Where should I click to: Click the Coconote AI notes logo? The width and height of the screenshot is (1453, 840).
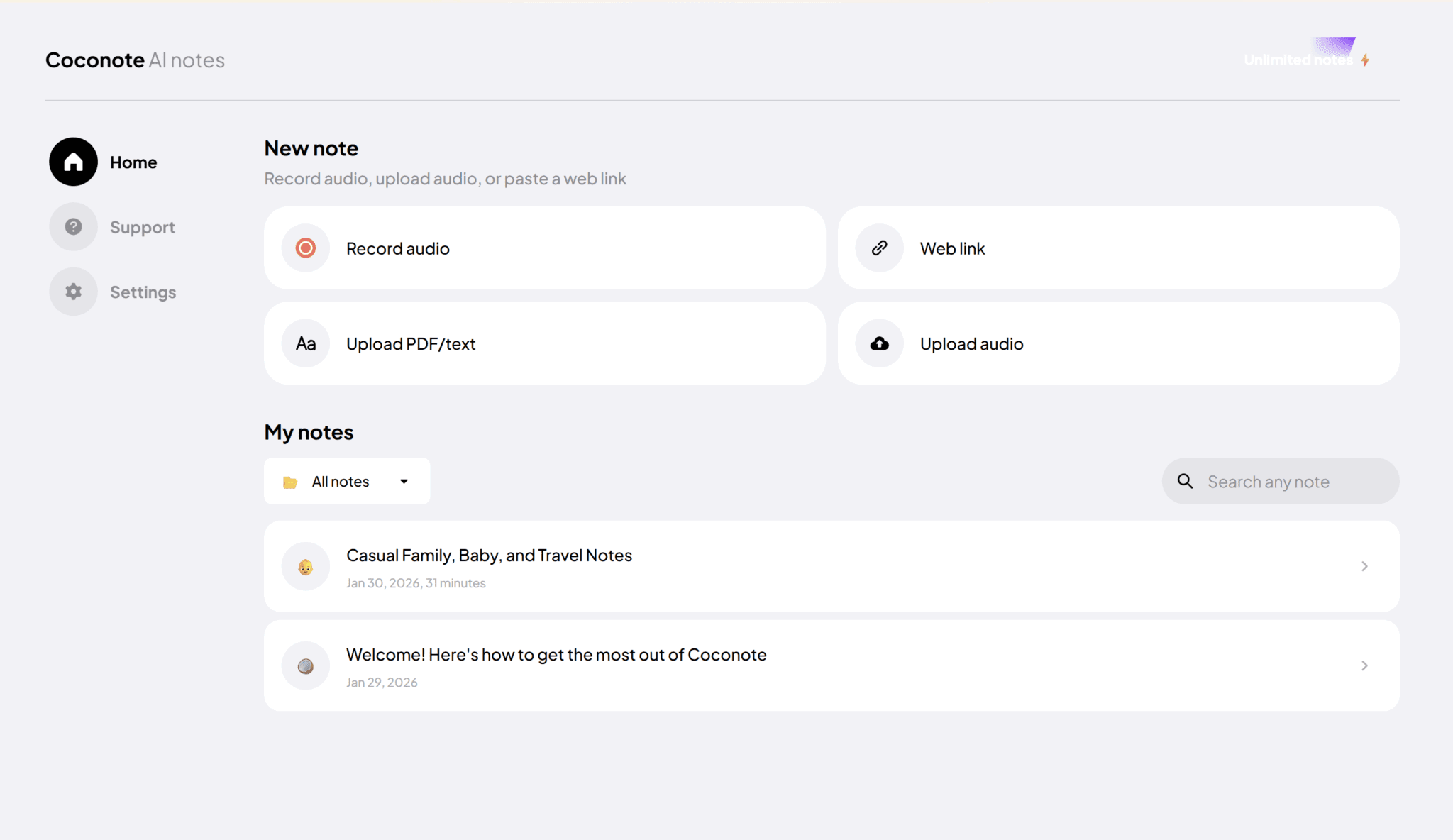point(135,60)
